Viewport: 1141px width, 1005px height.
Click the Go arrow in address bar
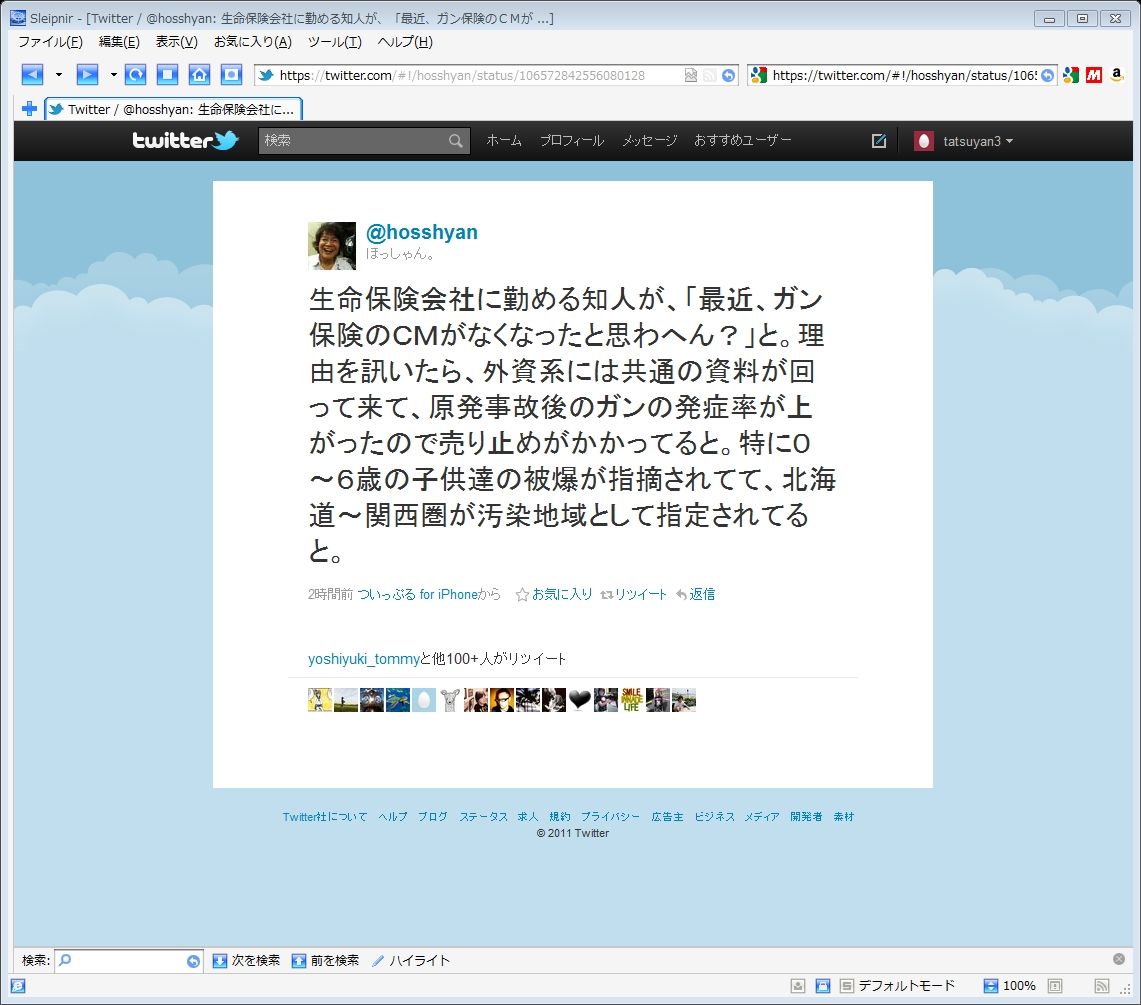[728, 75]
